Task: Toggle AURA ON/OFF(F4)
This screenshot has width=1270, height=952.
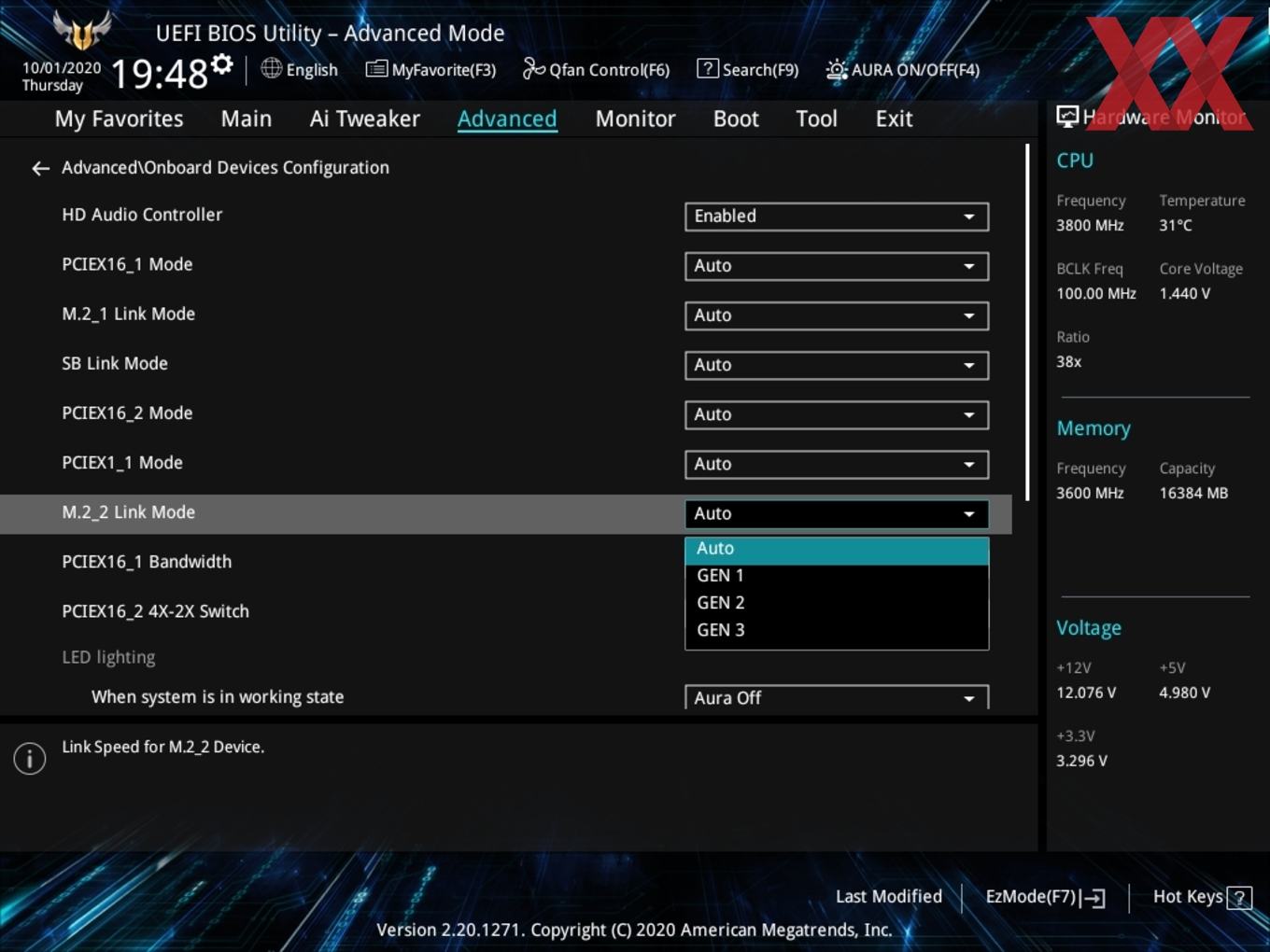Action: [x=903, y=69]
